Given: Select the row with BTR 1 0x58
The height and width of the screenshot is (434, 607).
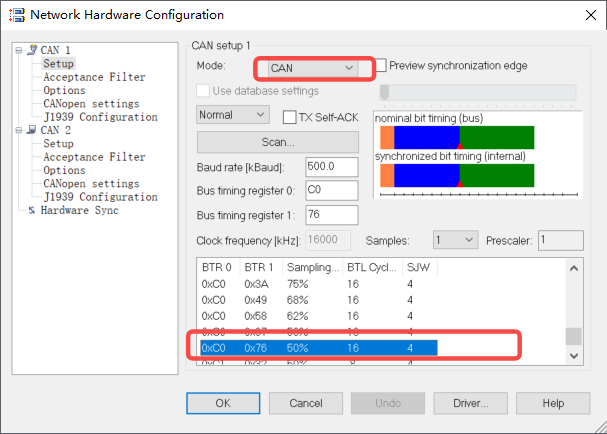Looking at the screenshot, I should (x=319, y=316).
